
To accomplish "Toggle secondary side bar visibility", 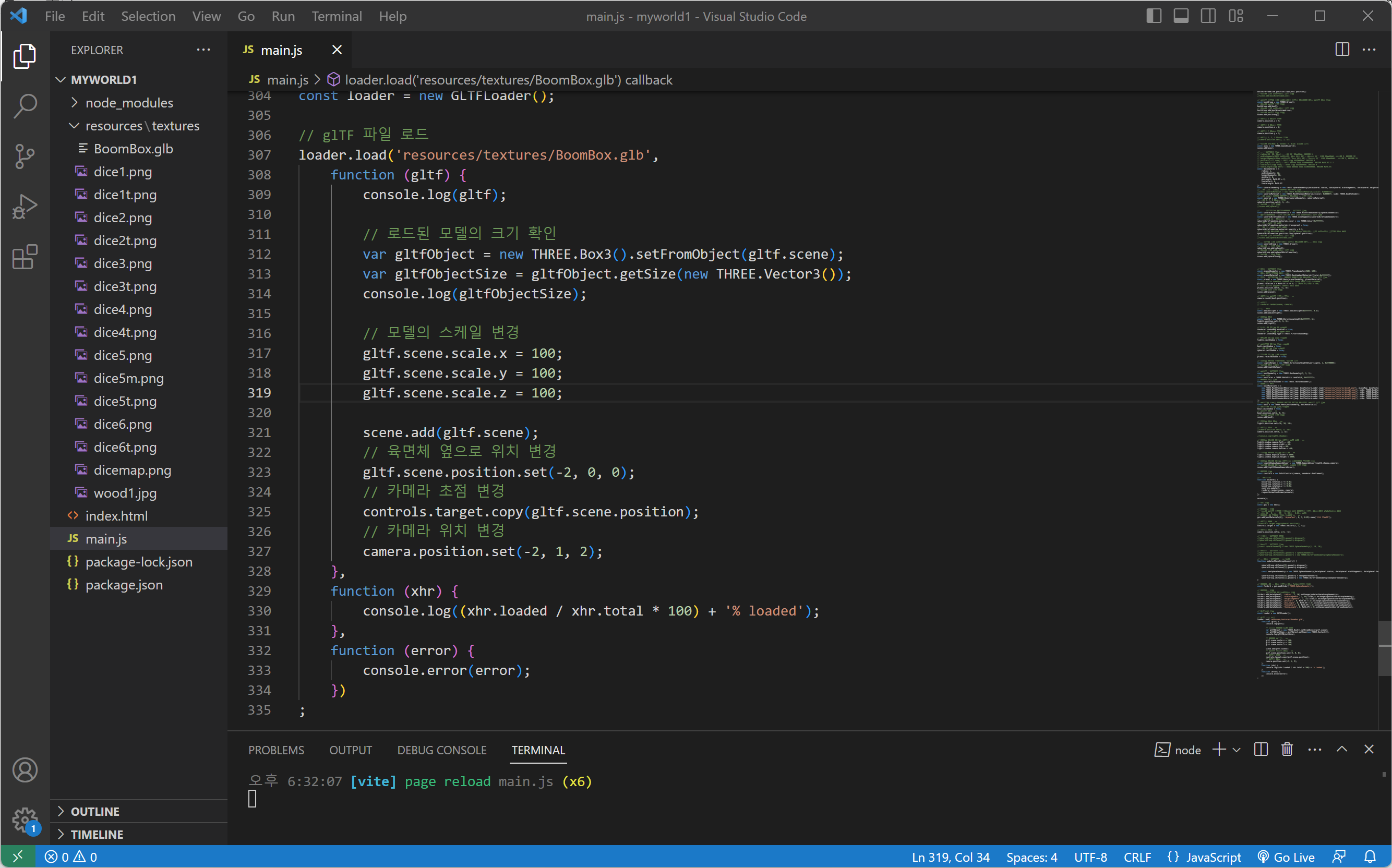I will pyautogui.click(x=1208, y=16).
